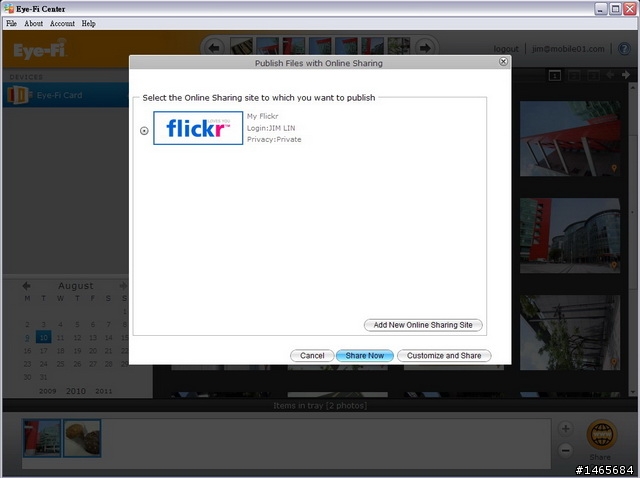Click the single-view layout icon above gallery

[555, 76]
